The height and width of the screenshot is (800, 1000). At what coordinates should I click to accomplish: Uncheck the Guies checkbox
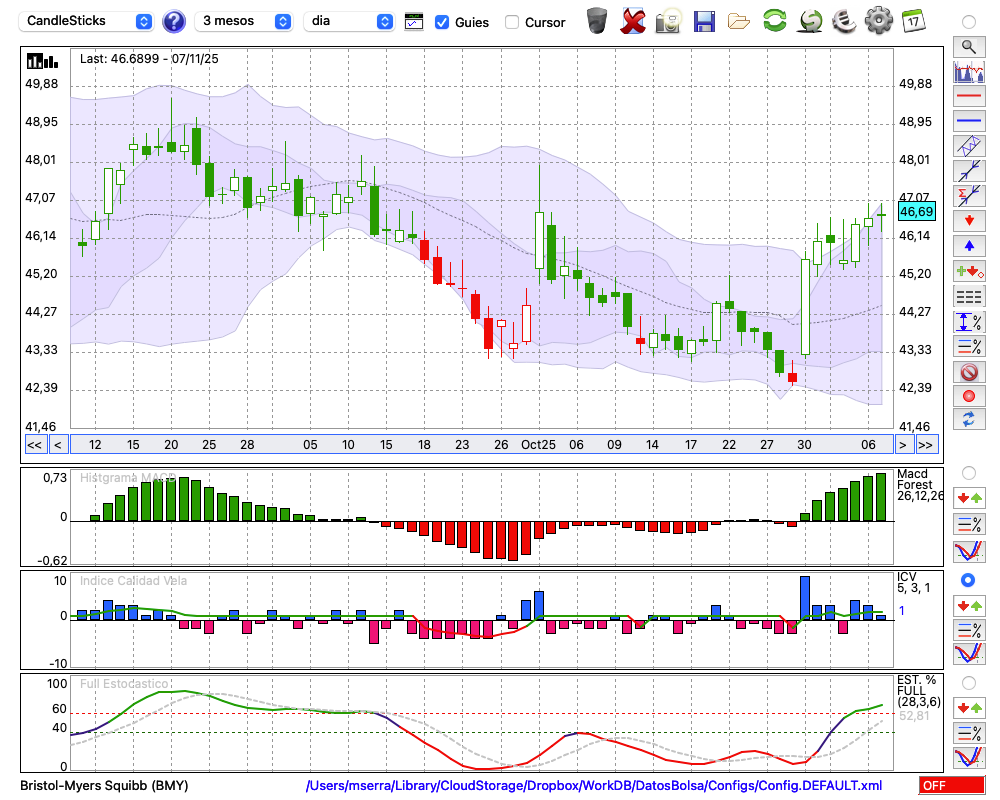(442, 22)
